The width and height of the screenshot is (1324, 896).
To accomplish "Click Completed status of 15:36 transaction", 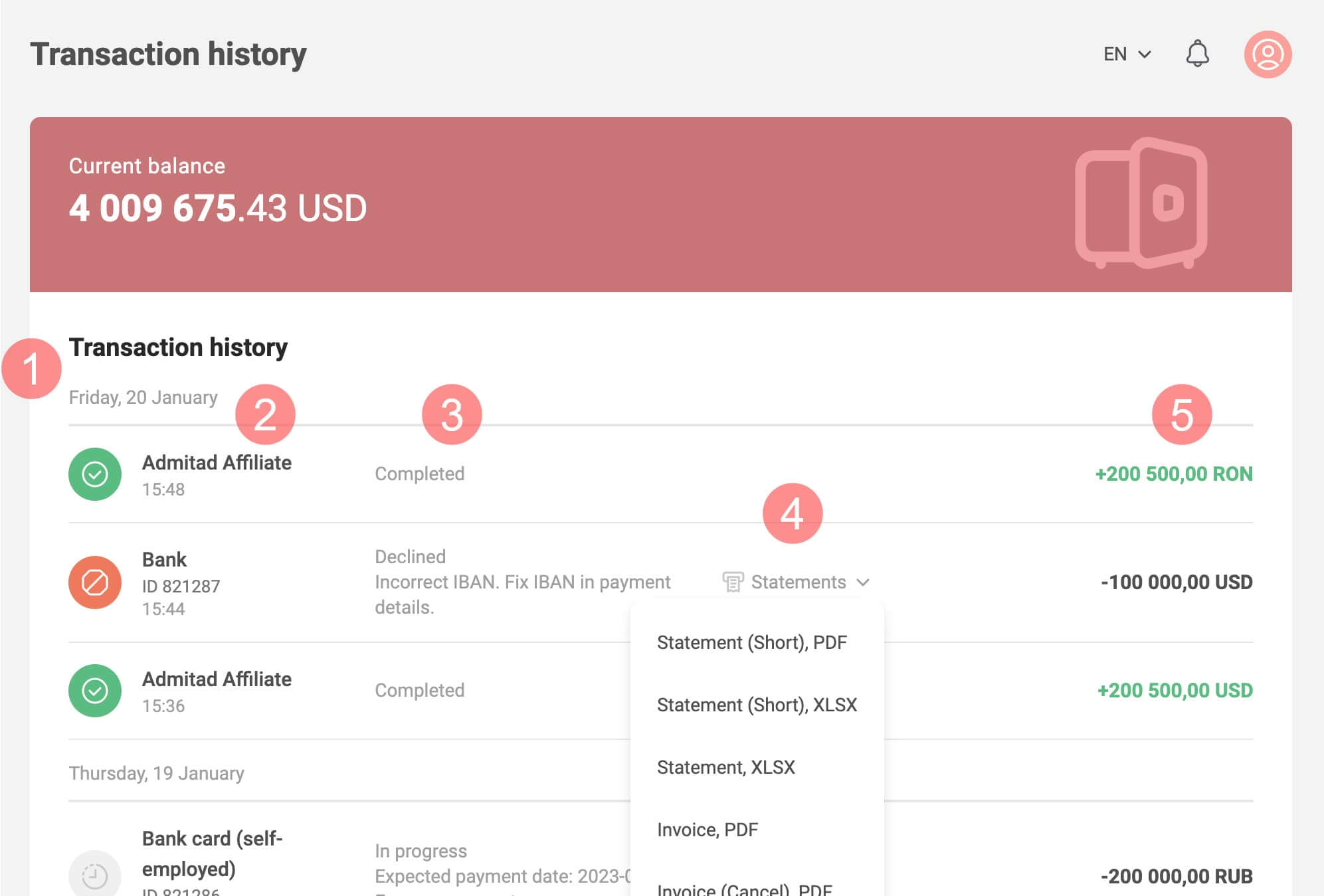I will (419, 691).
